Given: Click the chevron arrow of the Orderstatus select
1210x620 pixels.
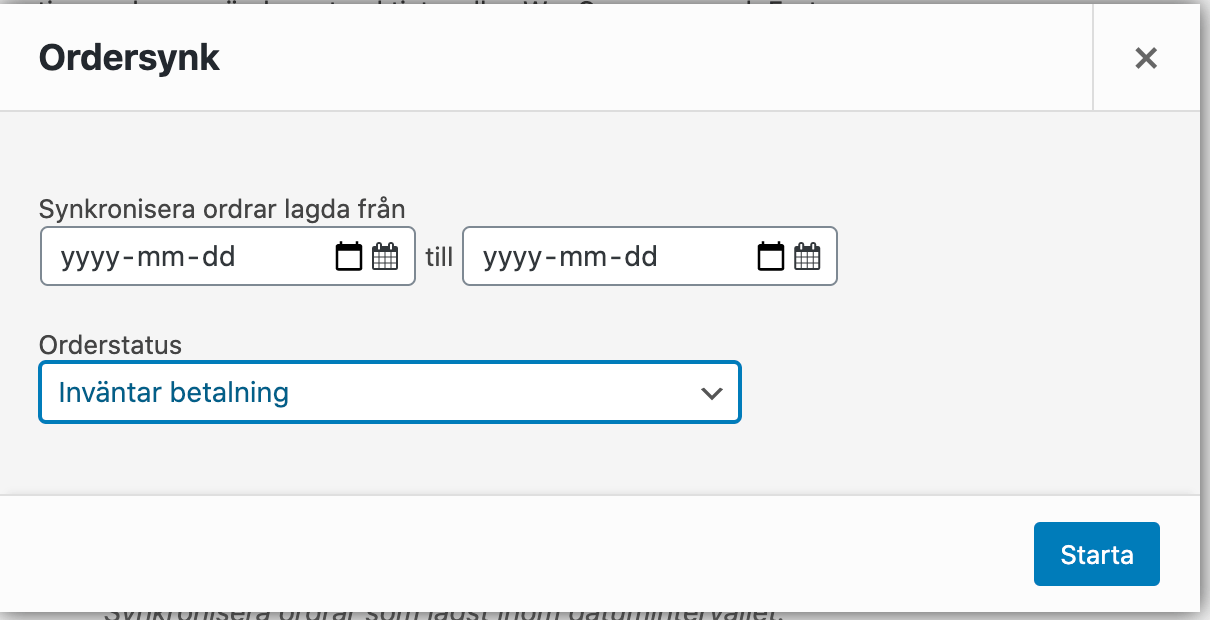Looking at the screenshot, I should pyautogui.click(x=712, y=393).
